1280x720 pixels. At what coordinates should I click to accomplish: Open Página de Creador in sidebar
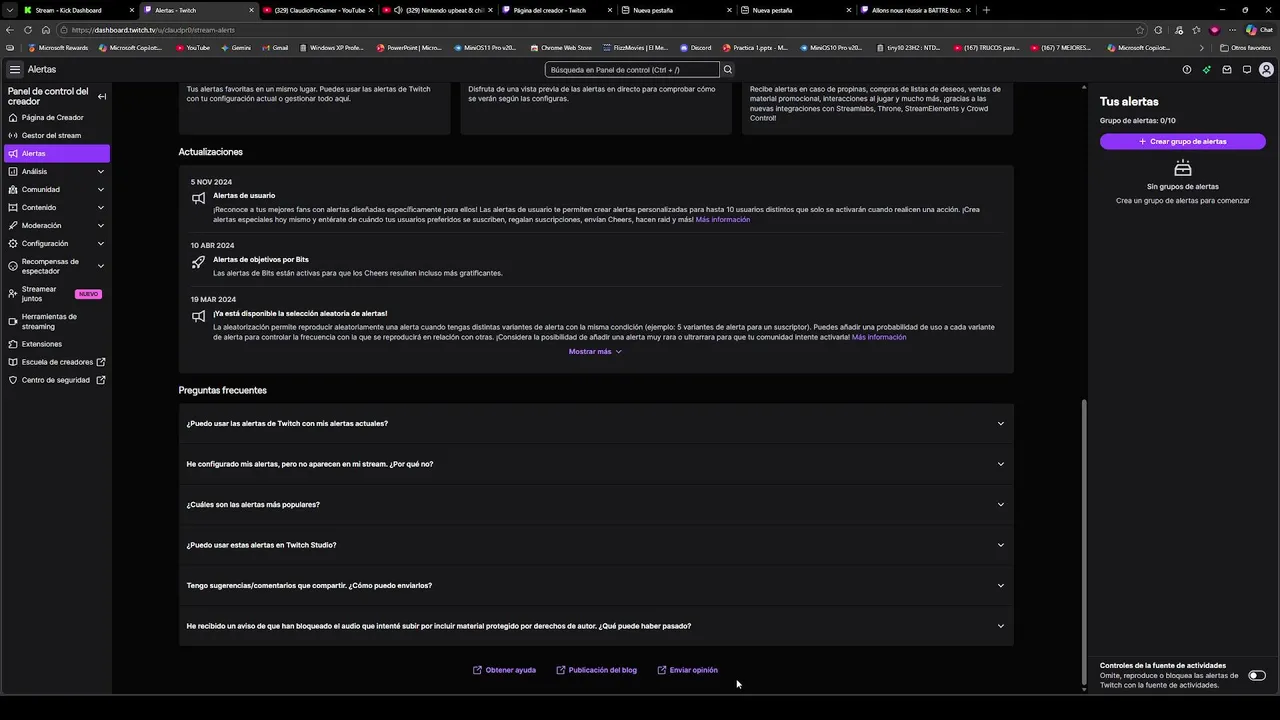point(57,117)
